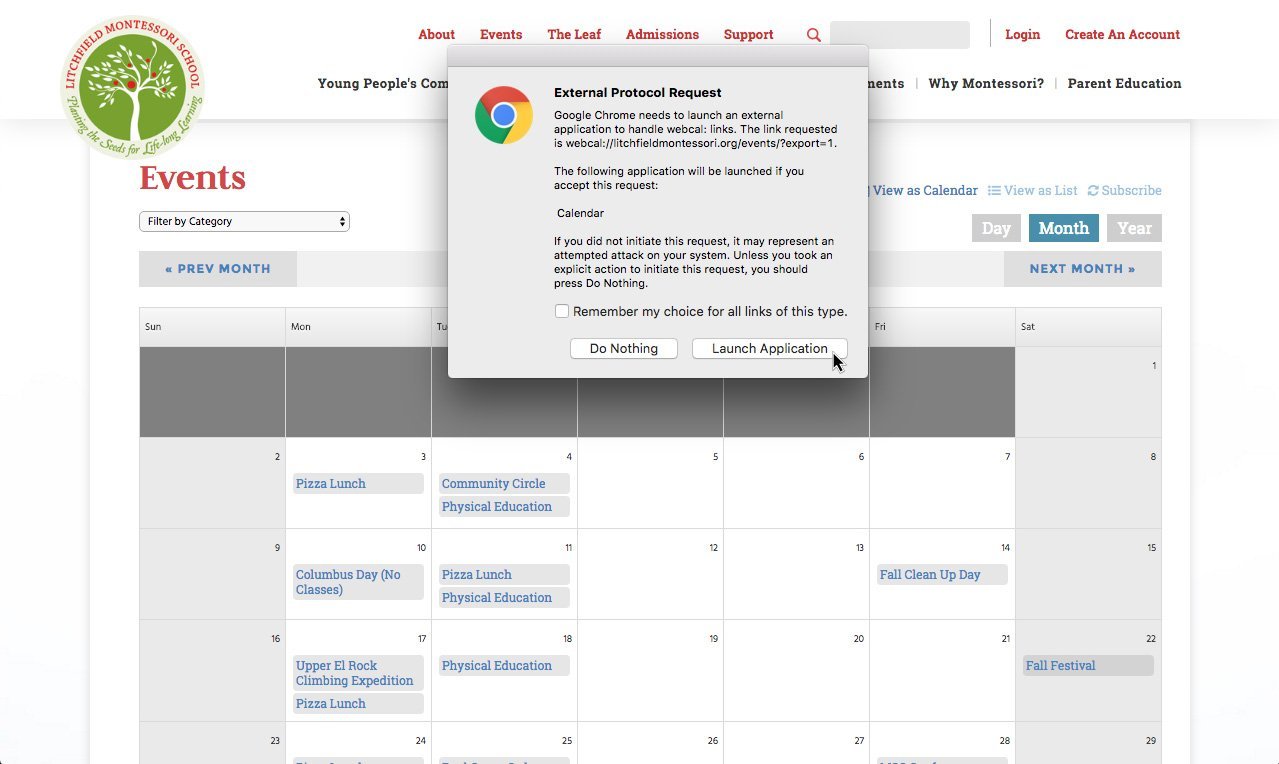Viewport: 1279px width, 764px height.
Task: Click the Launch Application button
Action: pos(770,348)
